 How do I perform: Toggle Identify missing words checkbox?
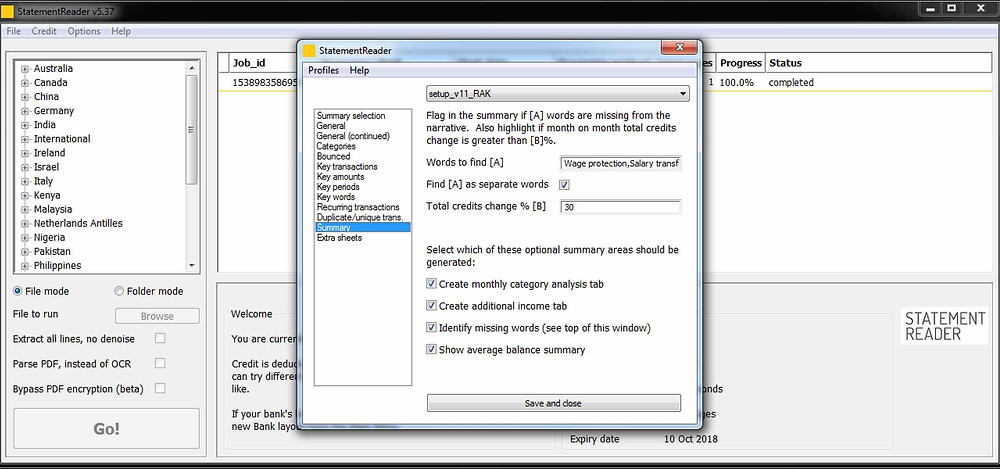(x=432, y=328)
